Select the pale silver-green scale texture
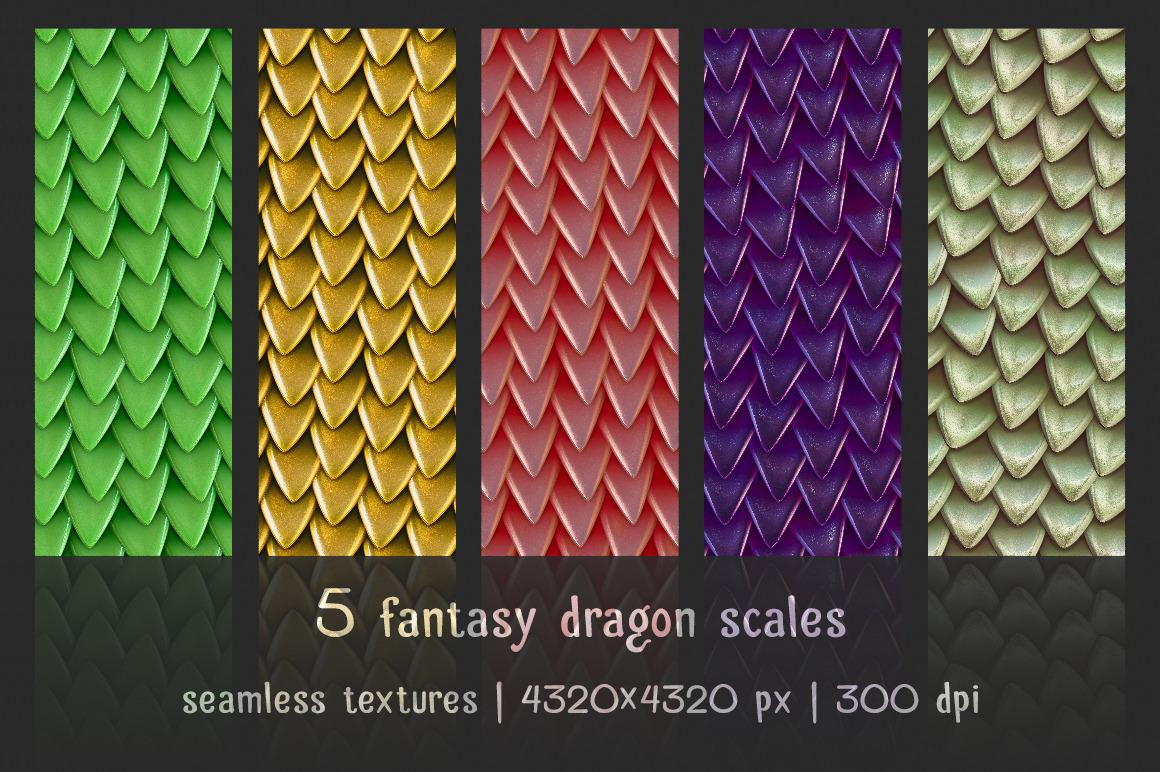The image size is (1160, 772). tap(1026, 292)
